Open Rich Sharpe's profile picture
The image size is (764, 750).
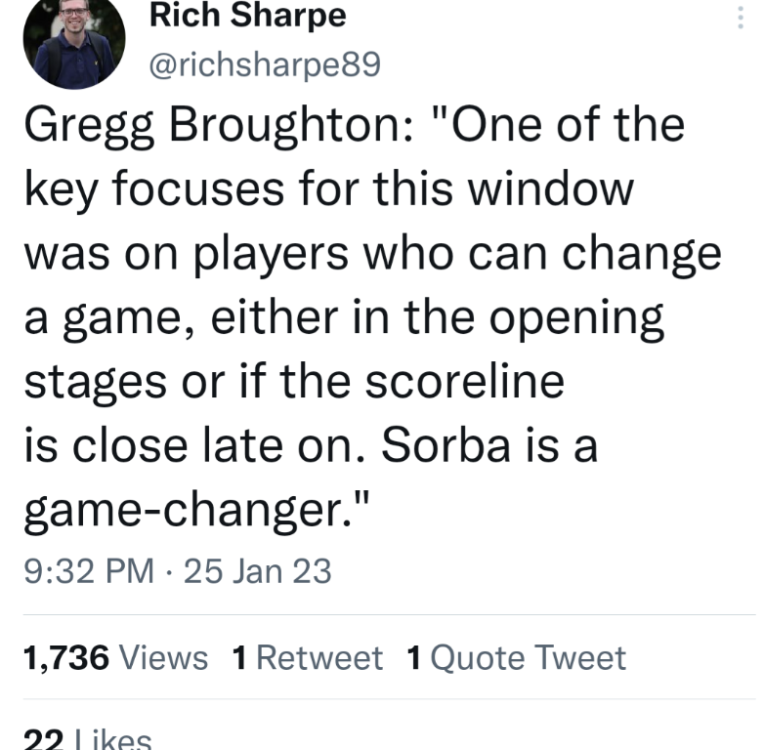click(73, 42)
